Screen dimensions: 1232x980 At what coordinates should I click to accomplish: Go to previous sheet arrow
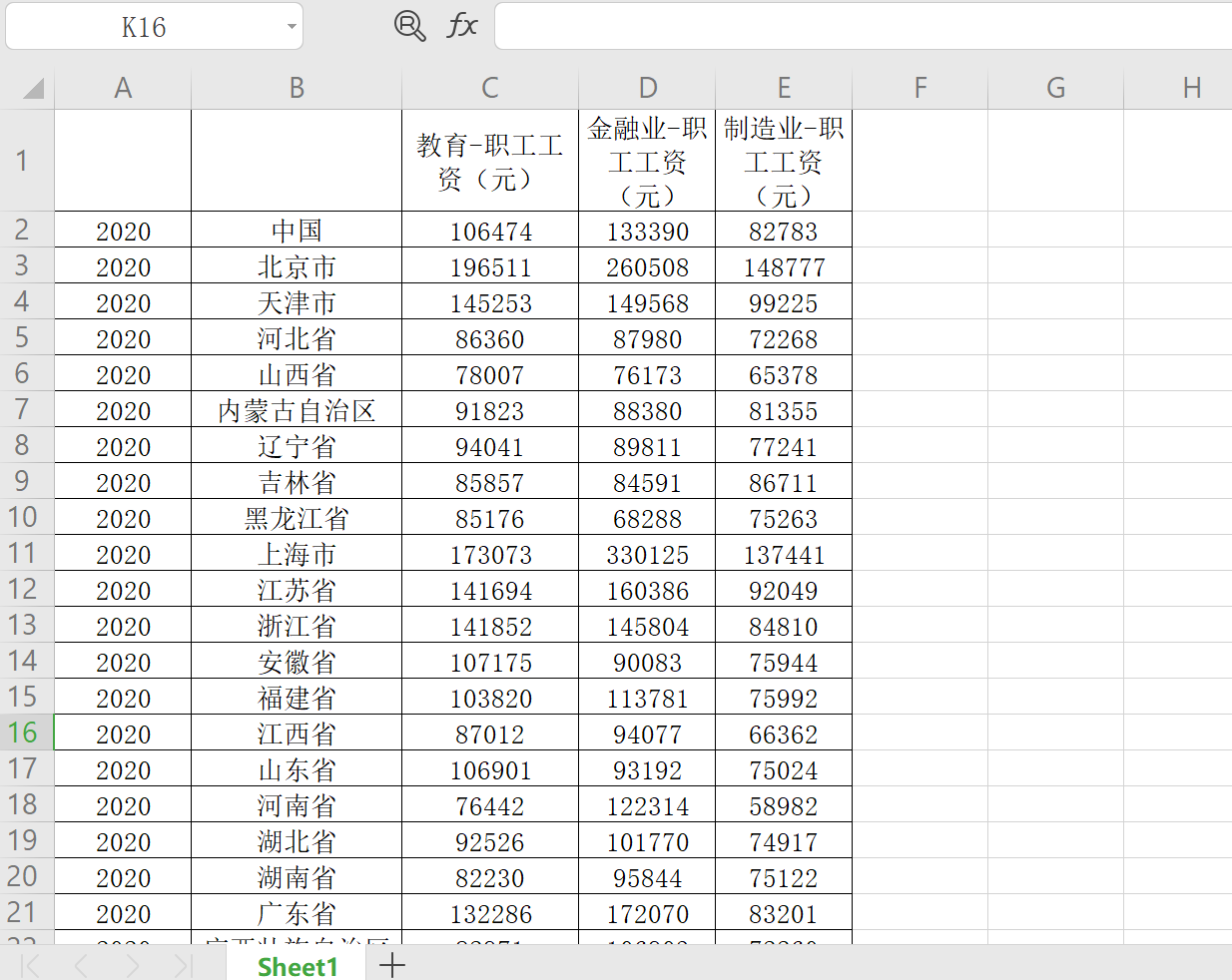pyautogui.click(x=81, y=965)
